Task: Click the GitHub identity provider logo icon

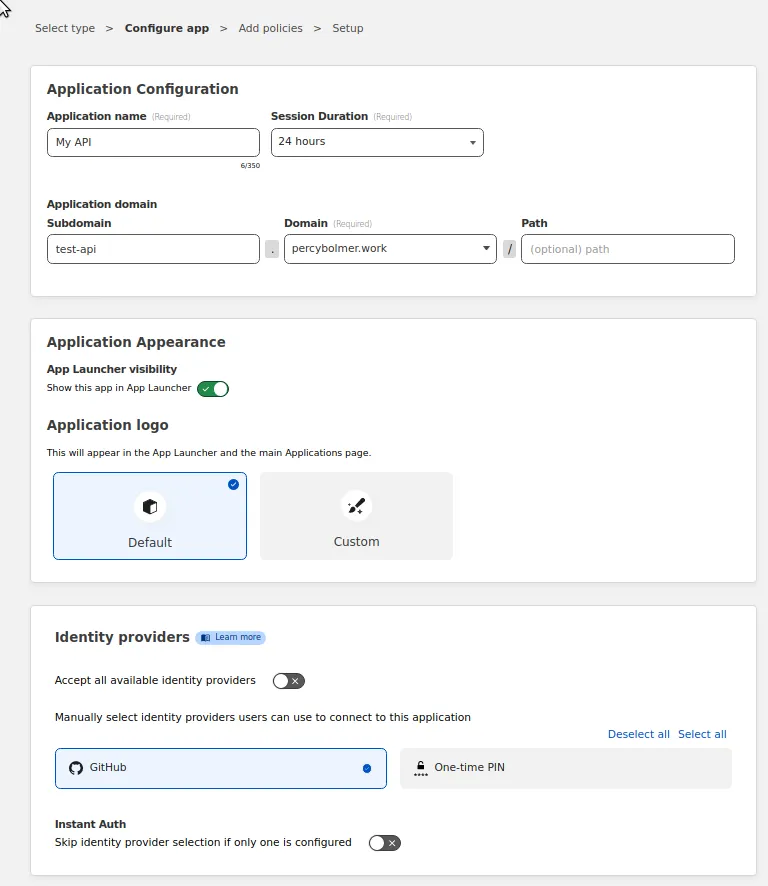Action: tap(76, 768)
